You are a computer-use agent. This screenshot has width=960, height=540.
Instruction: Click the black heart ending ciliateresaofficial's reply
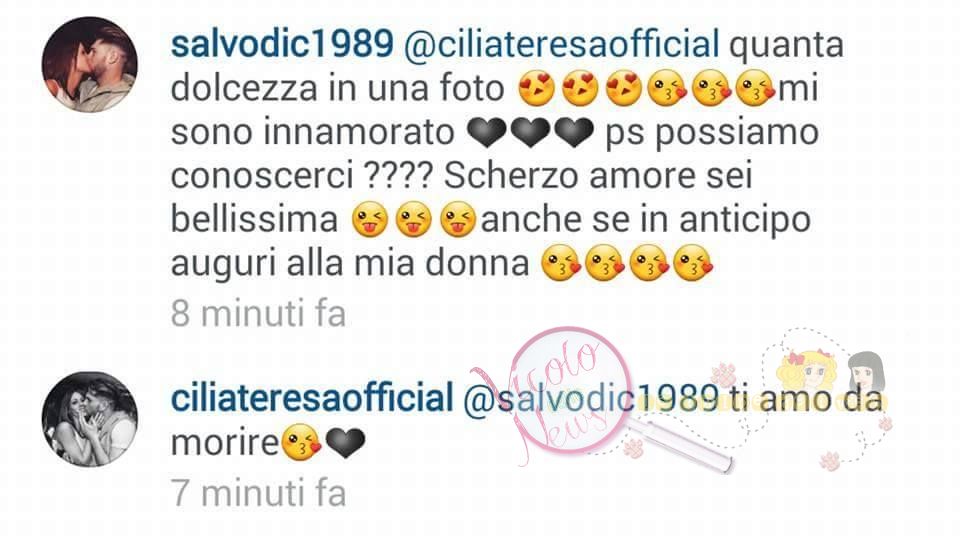345,443
